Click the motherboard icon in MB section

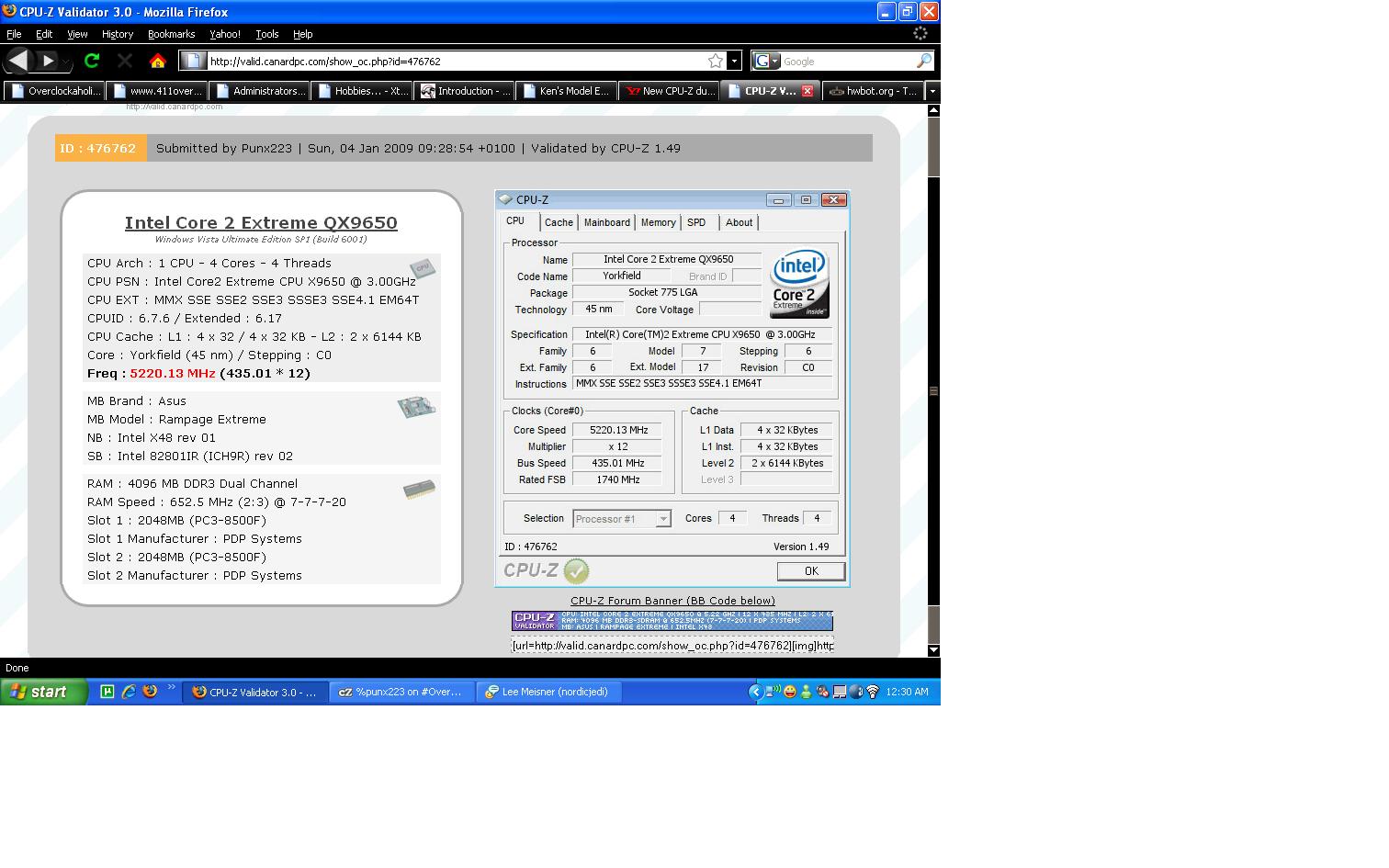pyautogui.click(x=416, y=407)
